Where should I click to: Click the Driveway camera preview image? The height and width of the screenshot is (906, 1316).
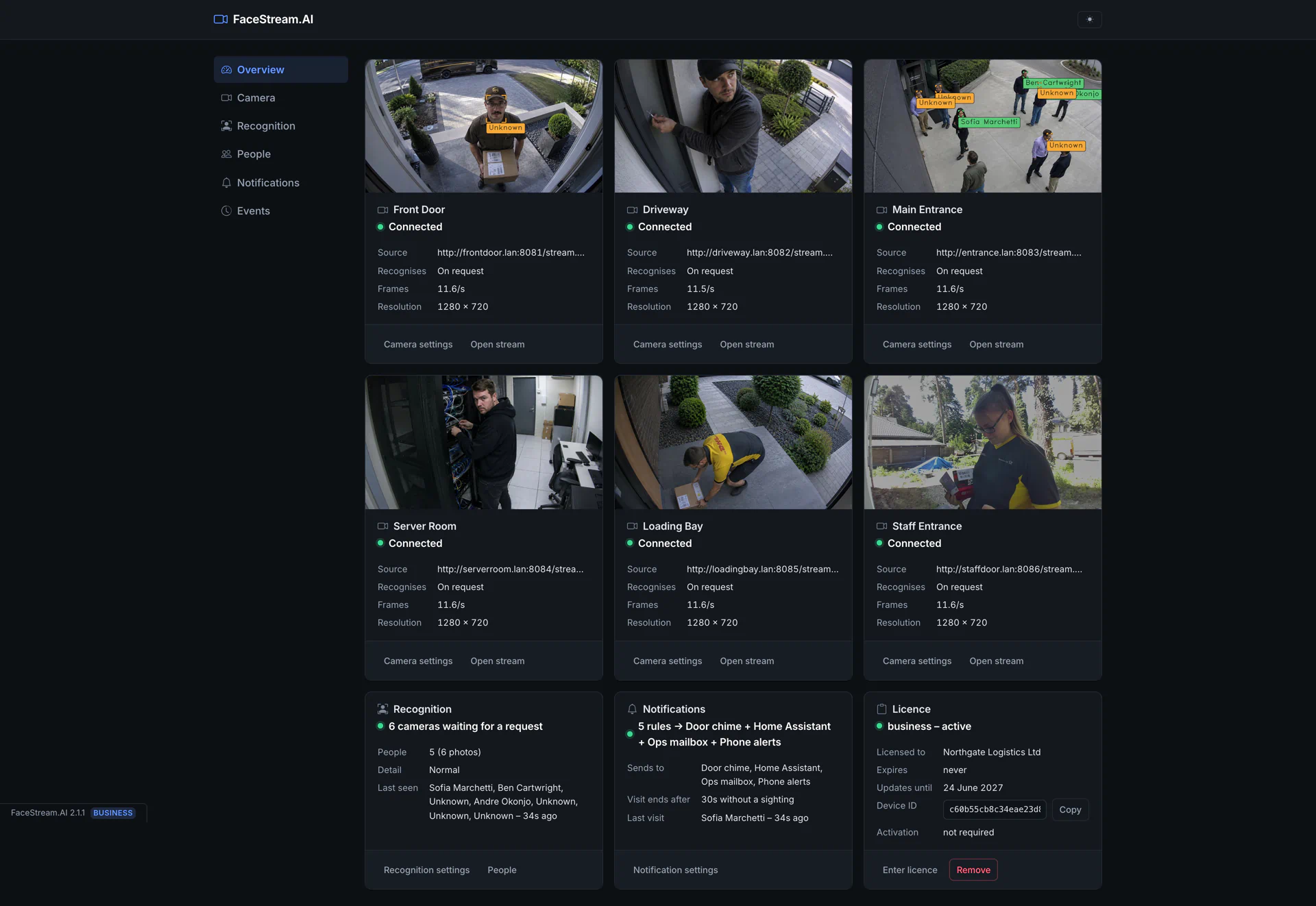[733, 126]
